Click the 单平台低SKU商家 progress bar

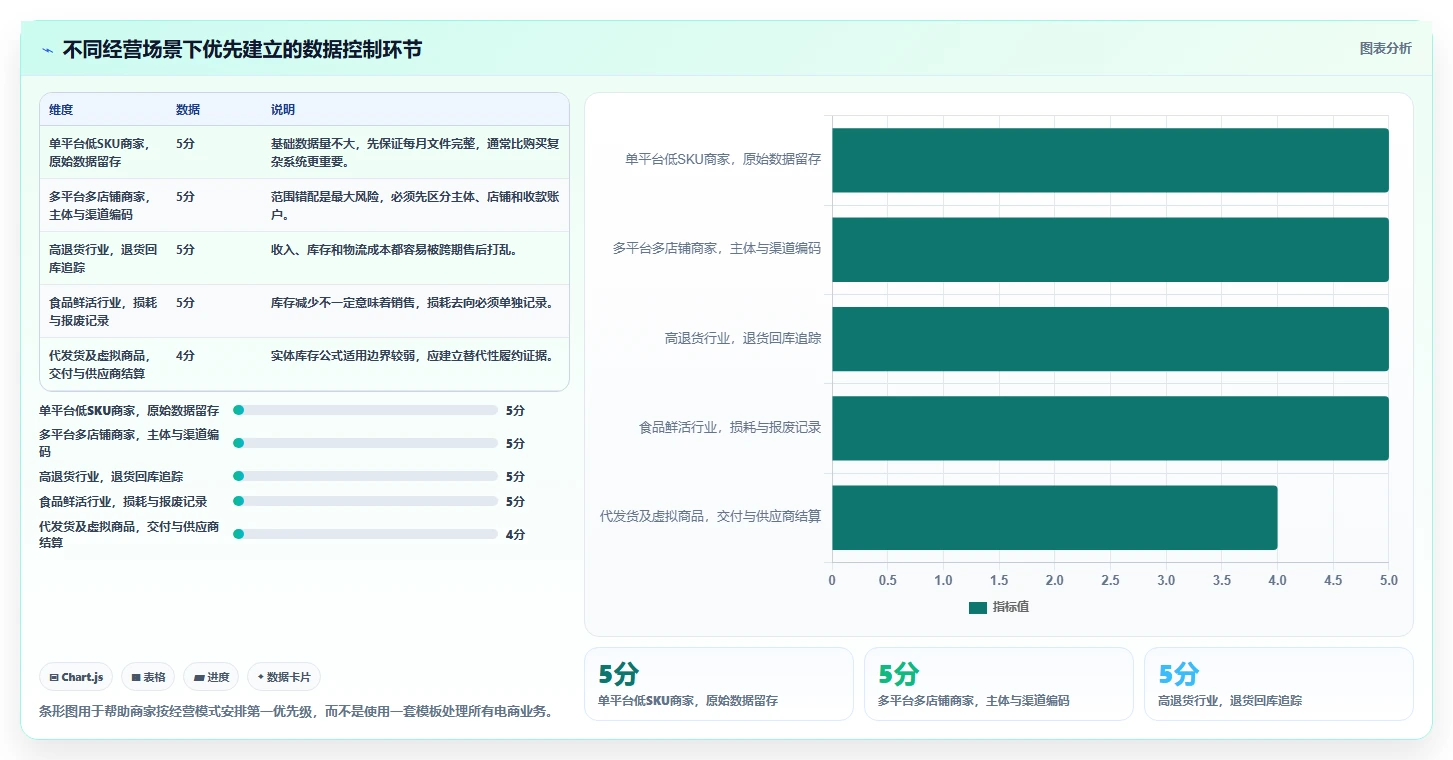click(365, 410)
